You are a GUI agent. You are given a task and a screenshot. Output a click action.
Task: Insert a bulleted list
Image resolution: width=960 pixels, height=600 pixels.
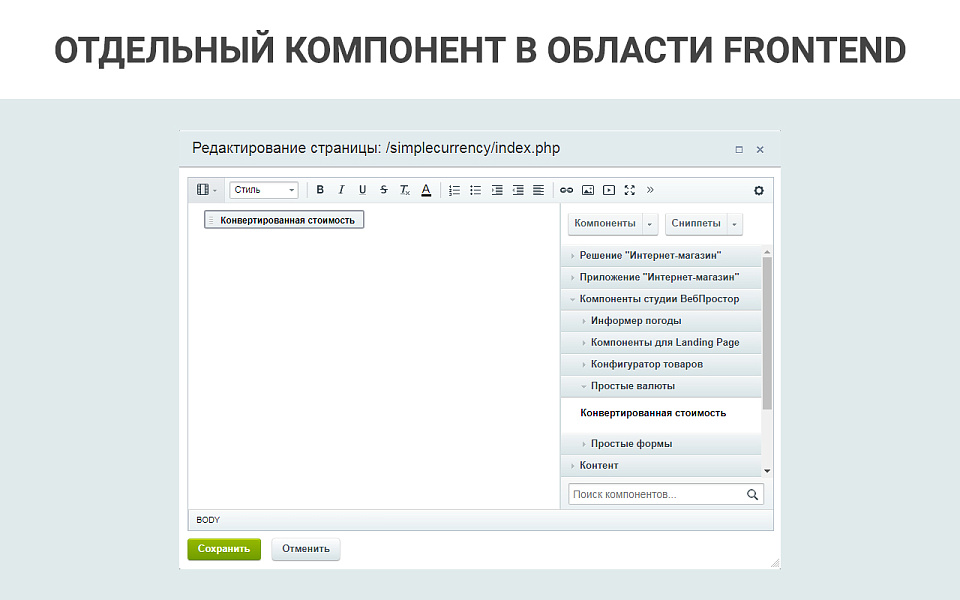coord(475,190)
